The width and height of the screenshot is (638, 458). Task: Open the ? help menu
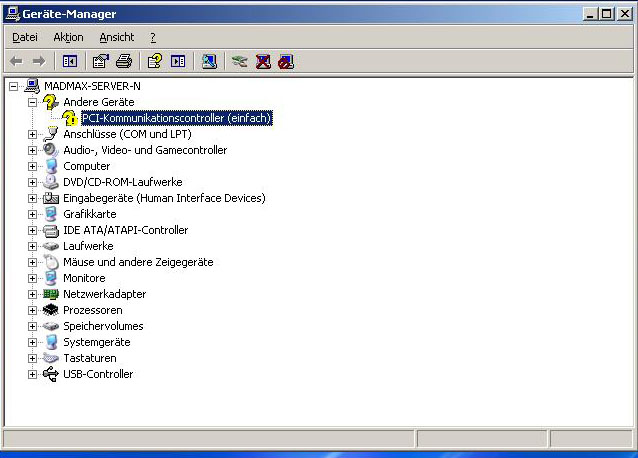153,37
